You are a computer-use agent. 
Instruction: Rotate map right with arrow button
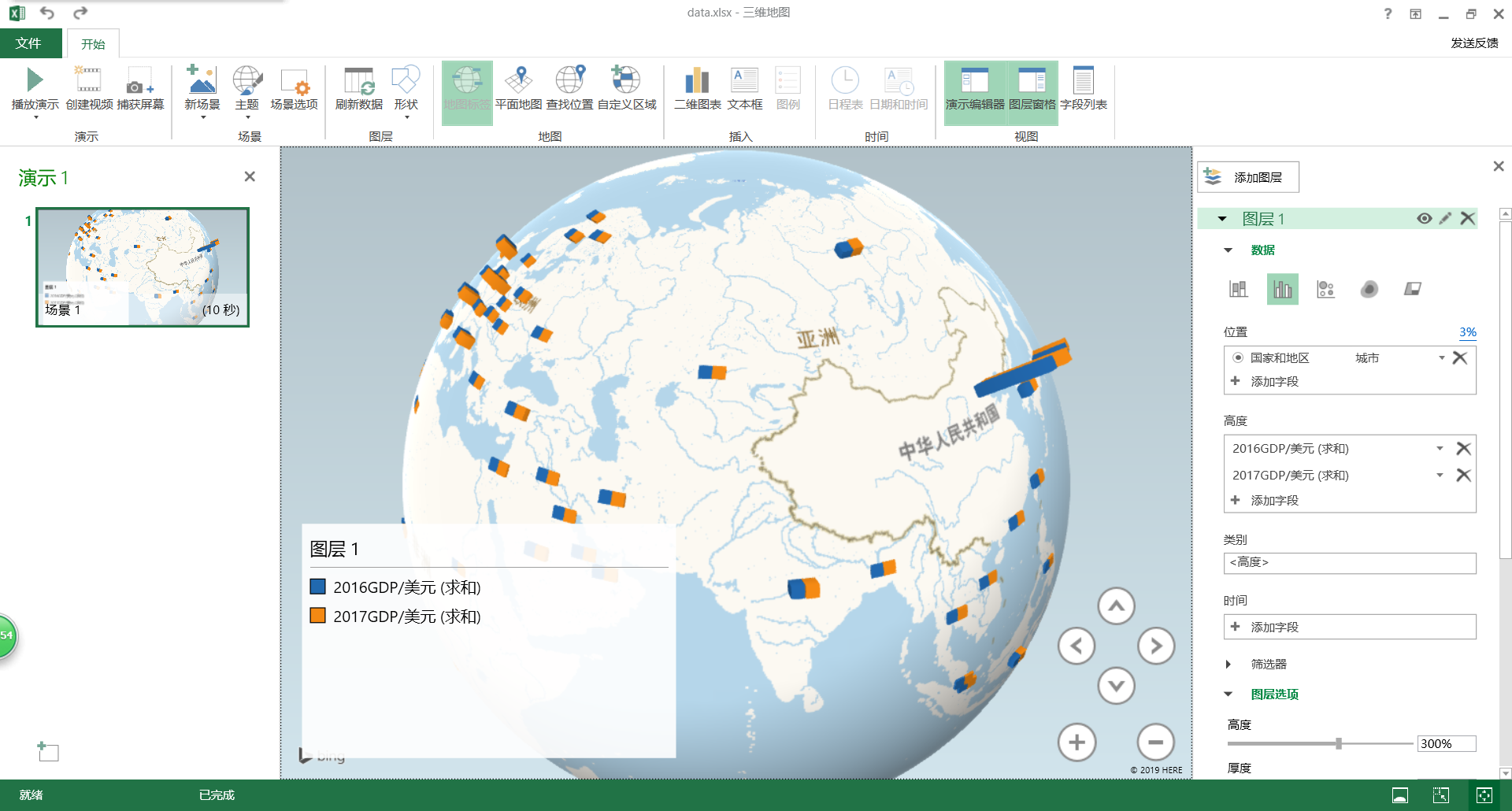tap(1156, 646)
